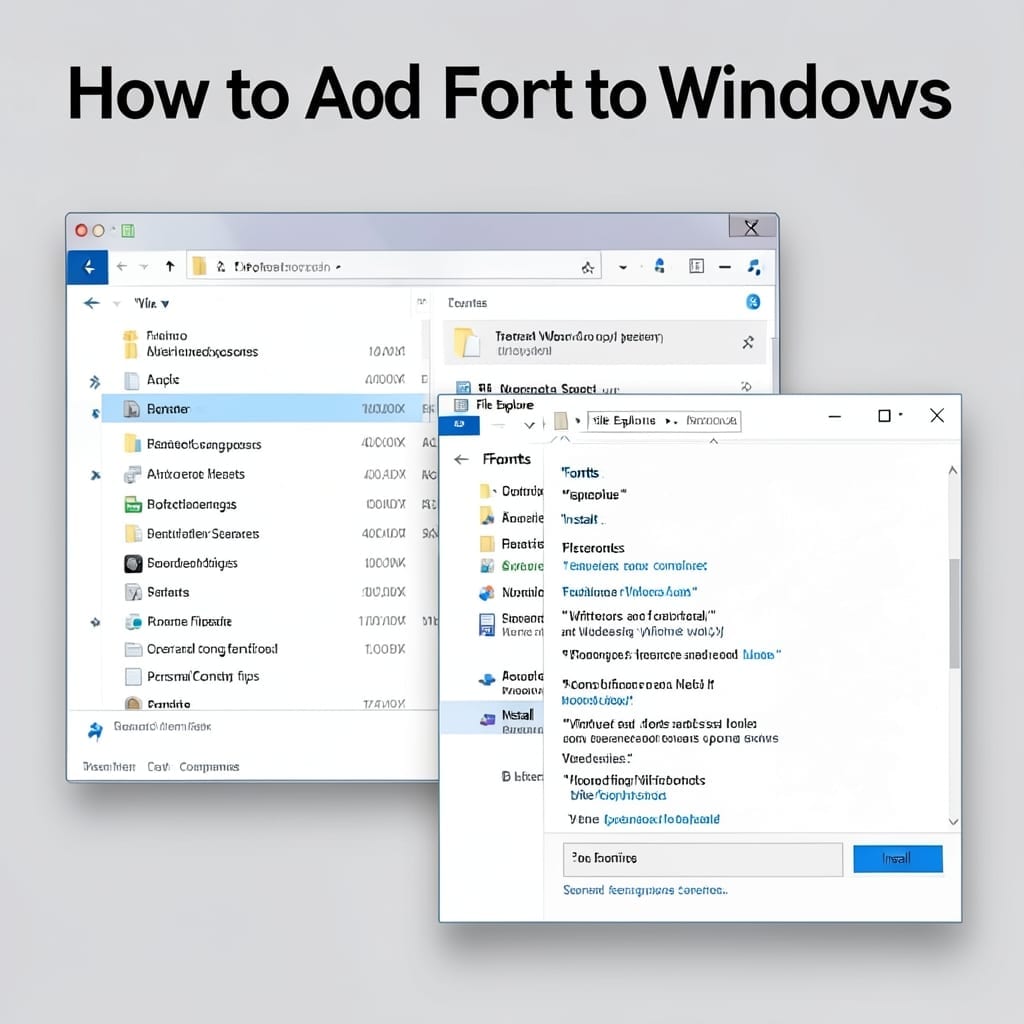Click the minus icon in rear window toolbar
1024x1024 pixels.
tap(725, 267)
